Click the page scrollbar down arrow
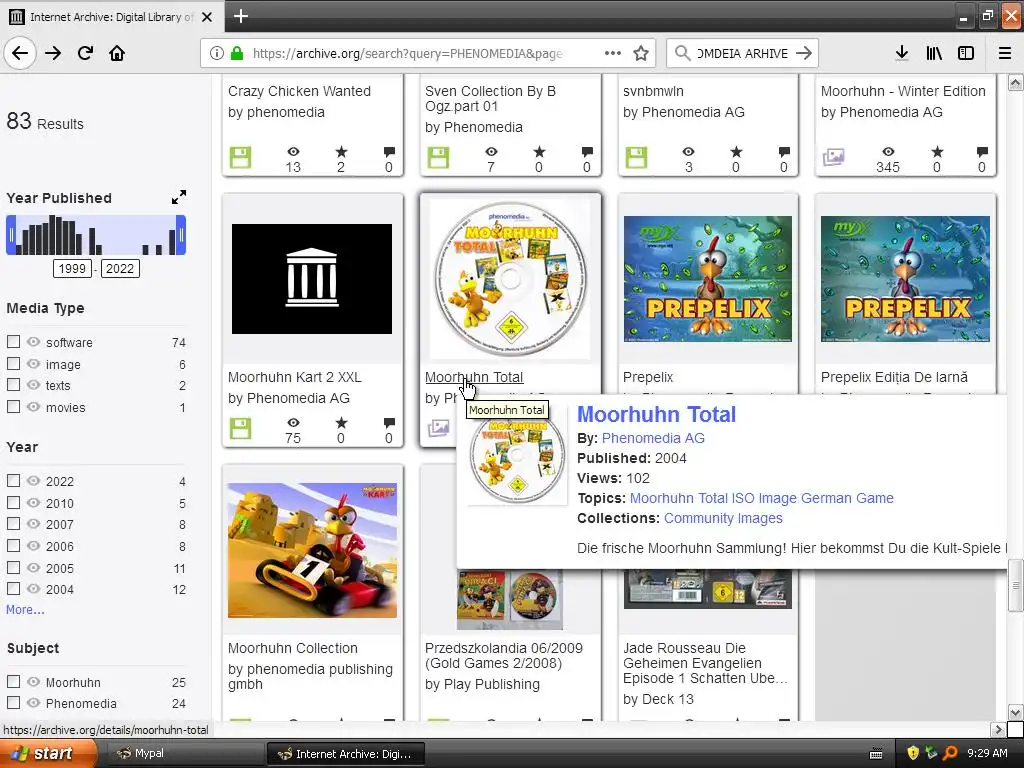 (x=1015, y=712)
